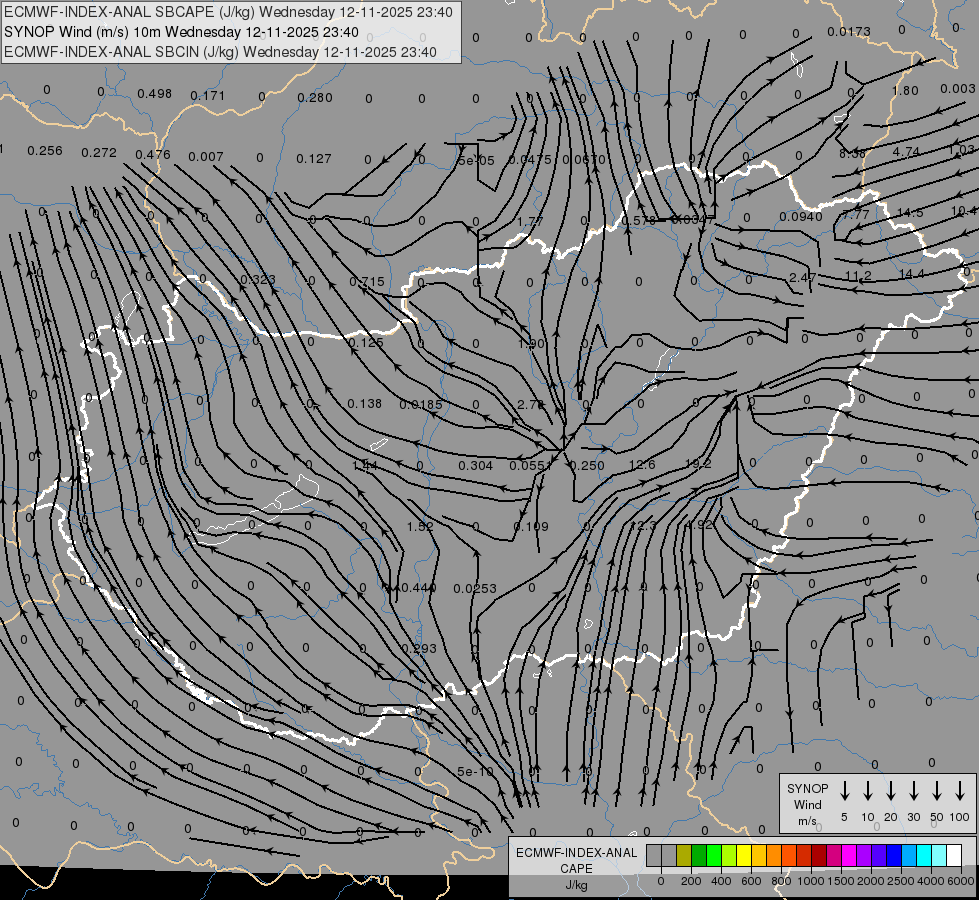Click the map value '0.125'

coord(365,342)
